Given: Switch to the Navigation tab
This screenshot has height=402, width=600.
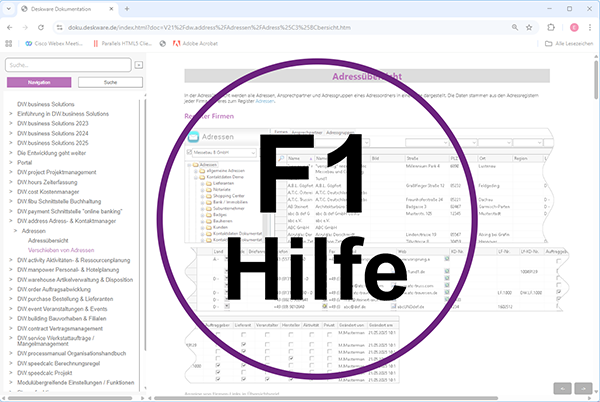Looking at the screenshot, I should point(39,82).
